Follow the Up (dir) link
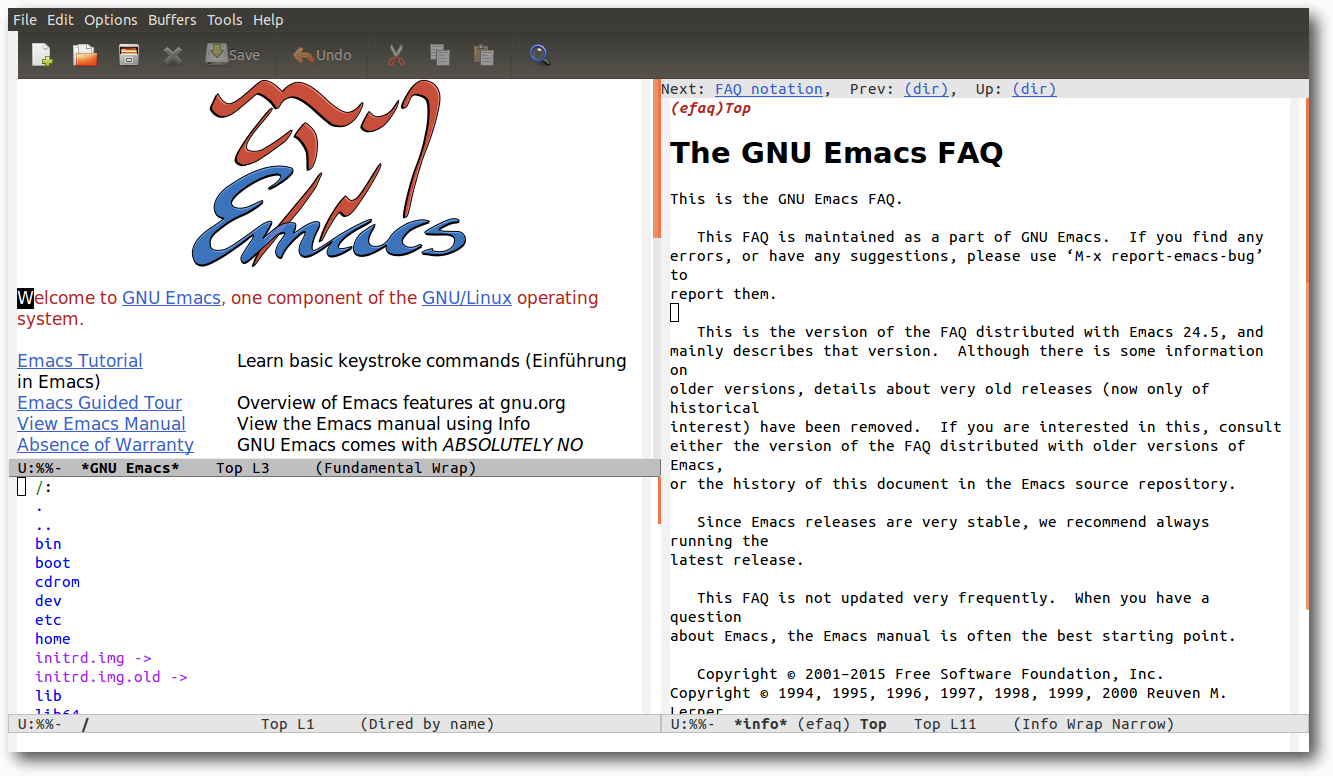Viewport: 1333px width, 776px height. (1034, 89)
